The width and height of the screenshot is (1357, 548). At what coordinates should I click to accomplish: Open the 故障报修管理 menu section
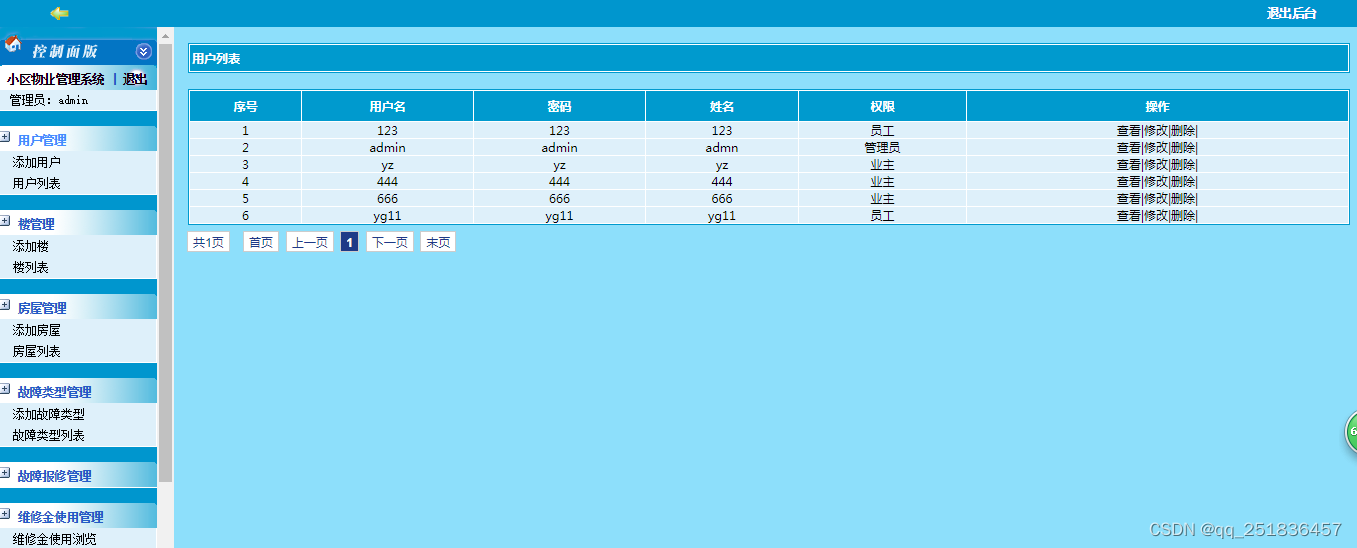pyautogui.click(x=55, y=476)
